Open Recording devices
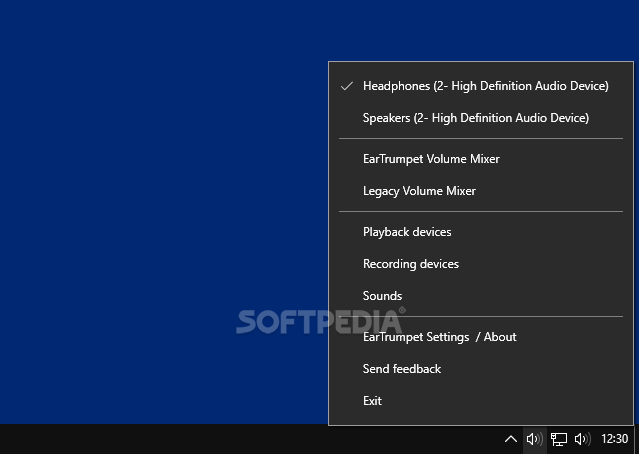This screenshot has height=454, width=639. (481, 264)
